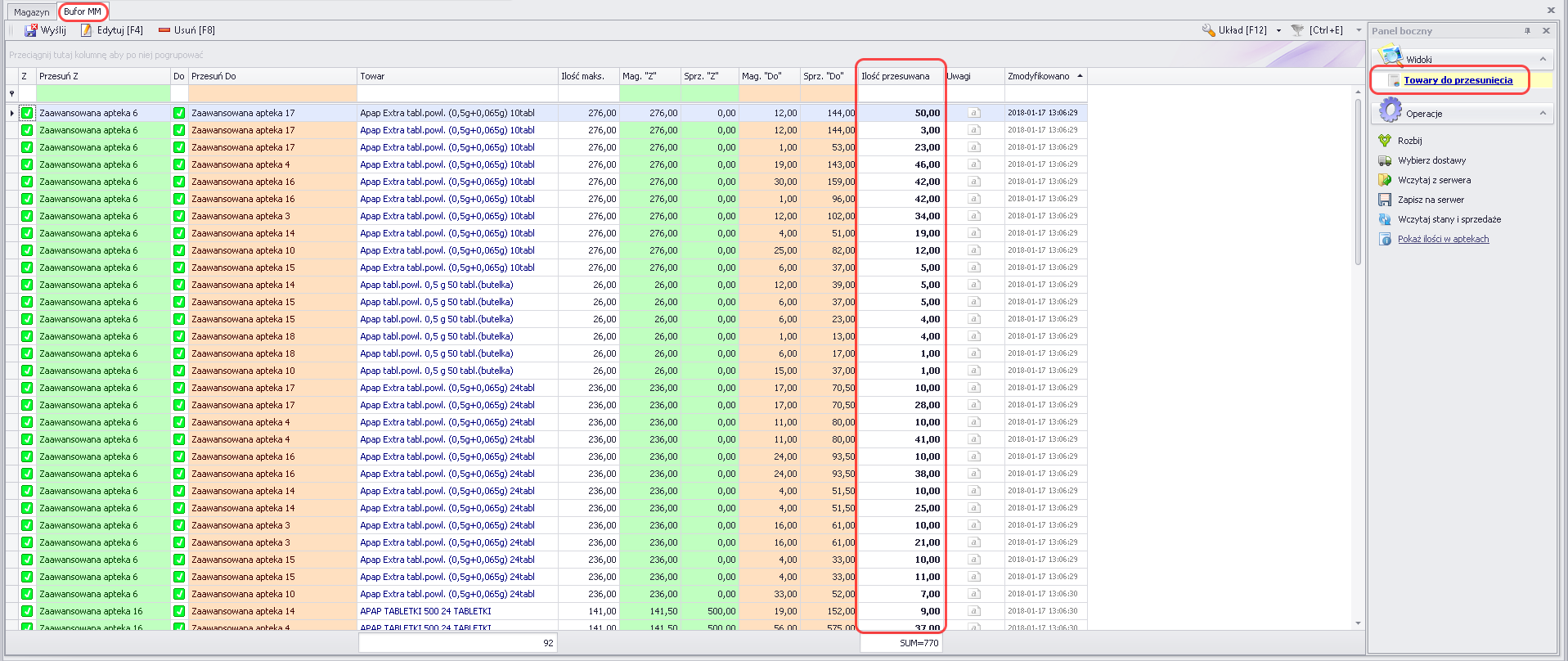Click Pokaż ilości w aptekach link
This screenshot has height=661, width=1568.
[x=1443, y=239]
